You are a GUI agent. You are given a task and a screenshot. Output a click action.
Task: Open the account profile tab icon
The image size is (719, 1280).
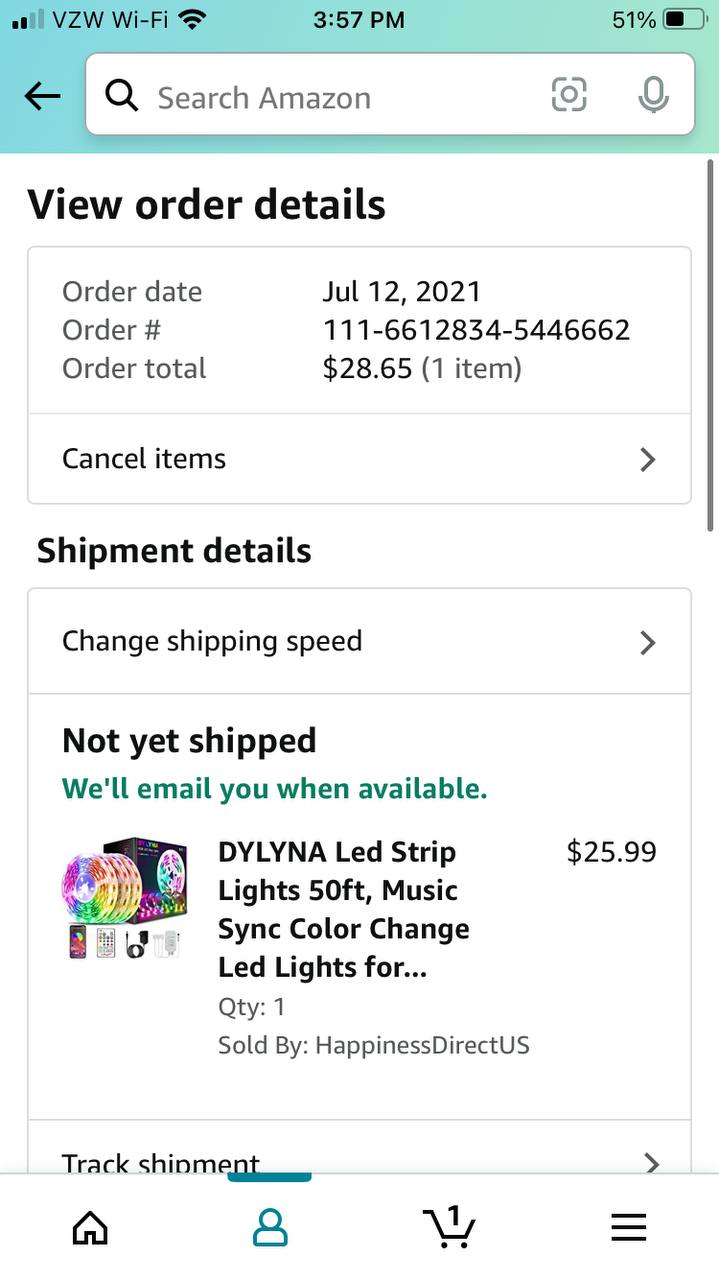270,1227
